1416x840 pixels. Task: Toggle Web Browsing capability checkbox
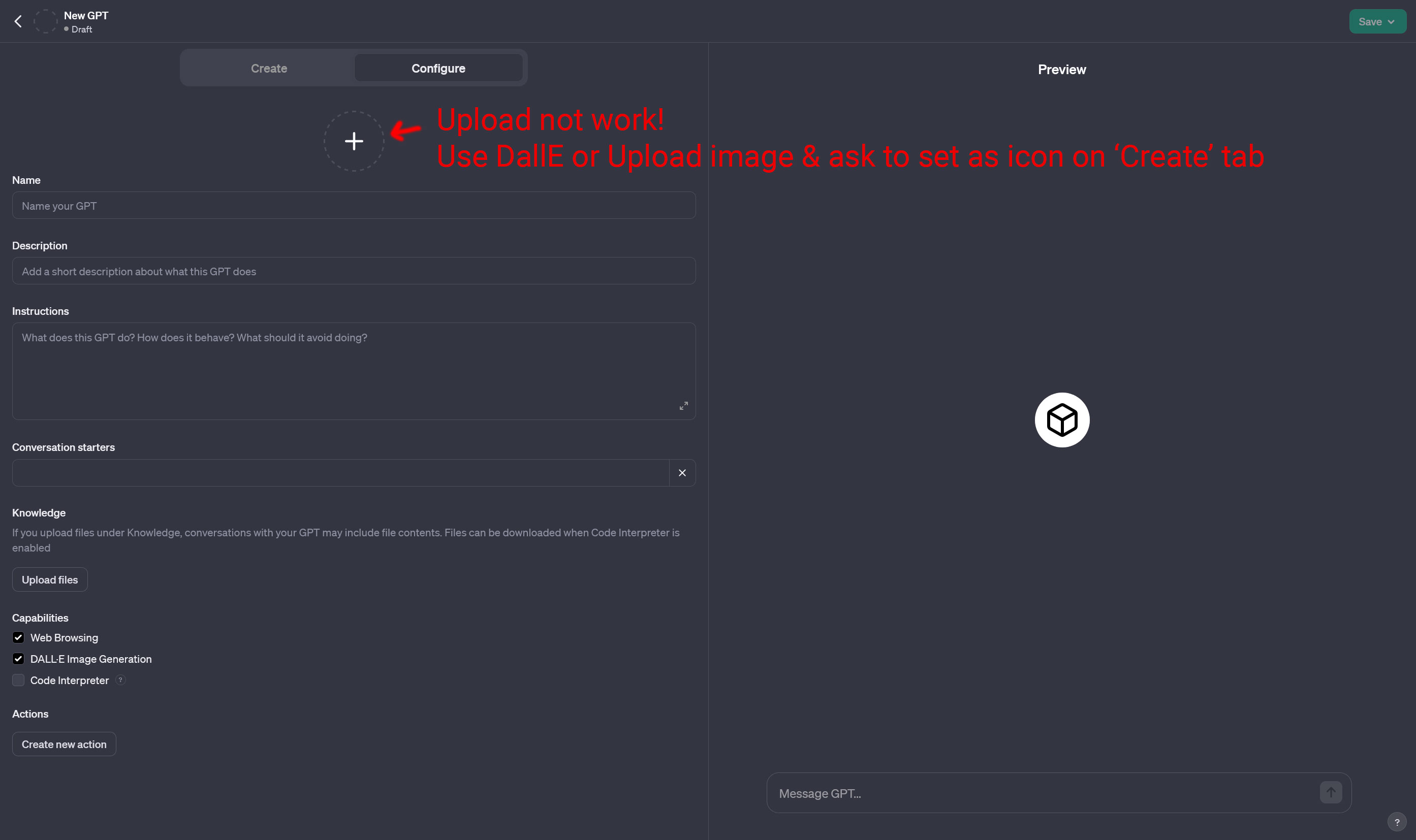[18, 638]
